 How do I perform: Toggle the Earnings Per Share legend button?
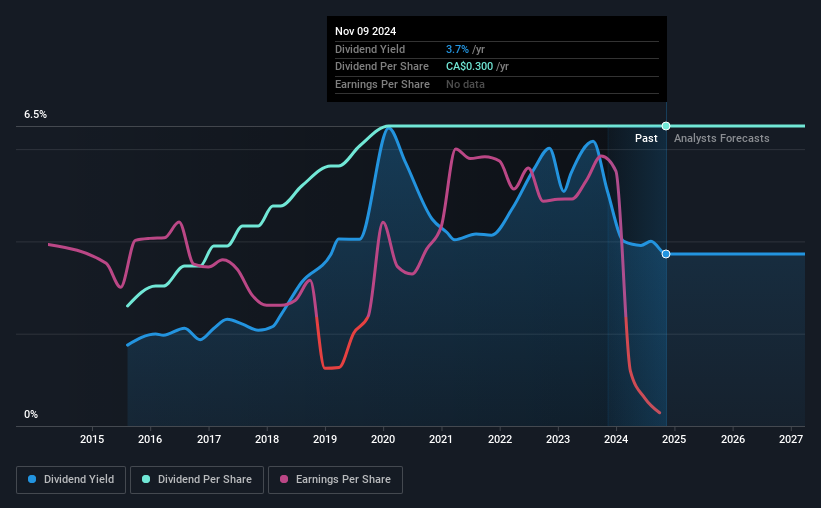tap(335, 480)
